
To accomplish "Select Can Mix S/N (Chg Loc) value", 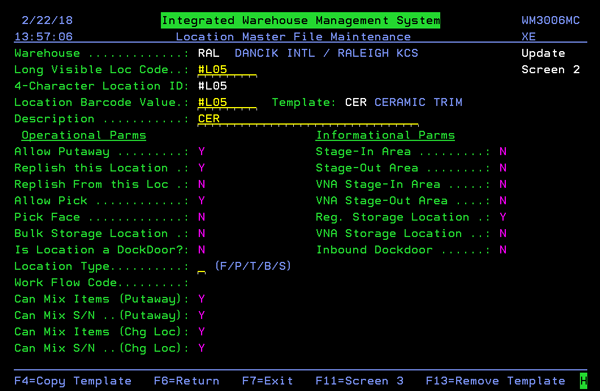I will (202, 348).
